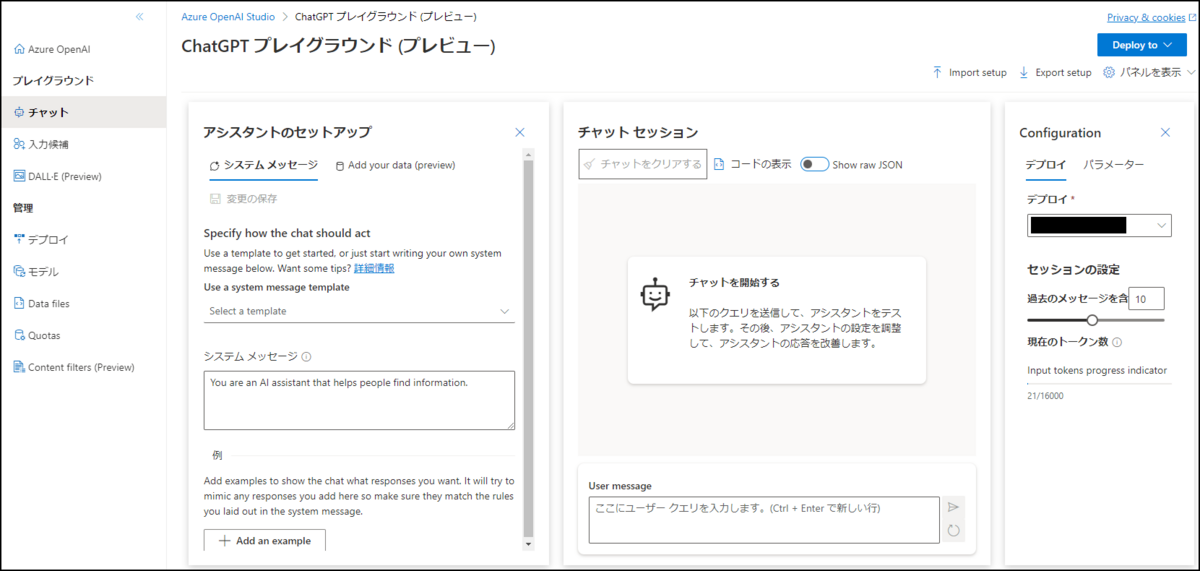Image resolution: width=1200 pixels, height=571 pixels.
Task: Click the 変更の保存 button
Action: 243,199
